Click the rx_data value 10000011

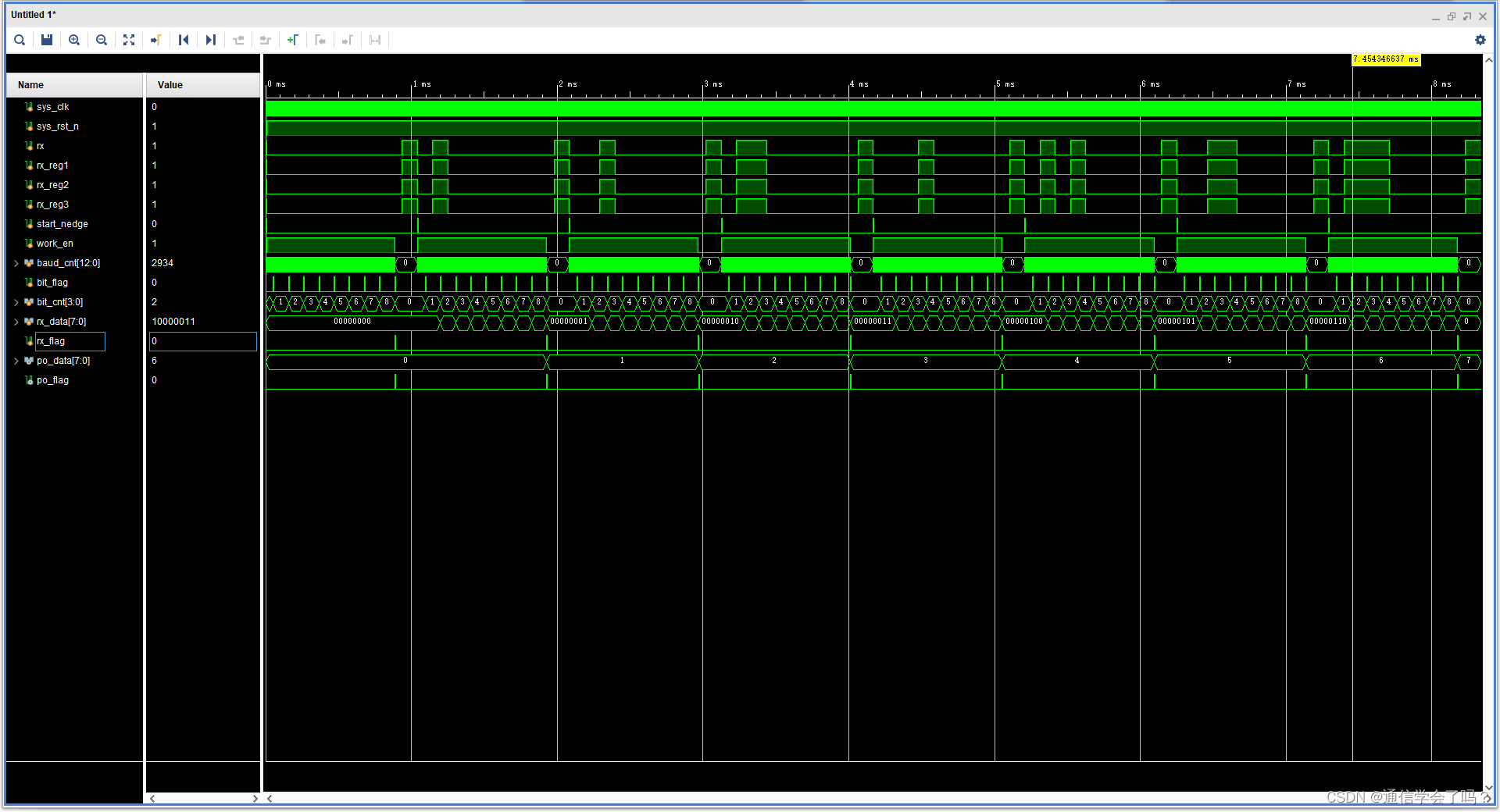point(173,322)
